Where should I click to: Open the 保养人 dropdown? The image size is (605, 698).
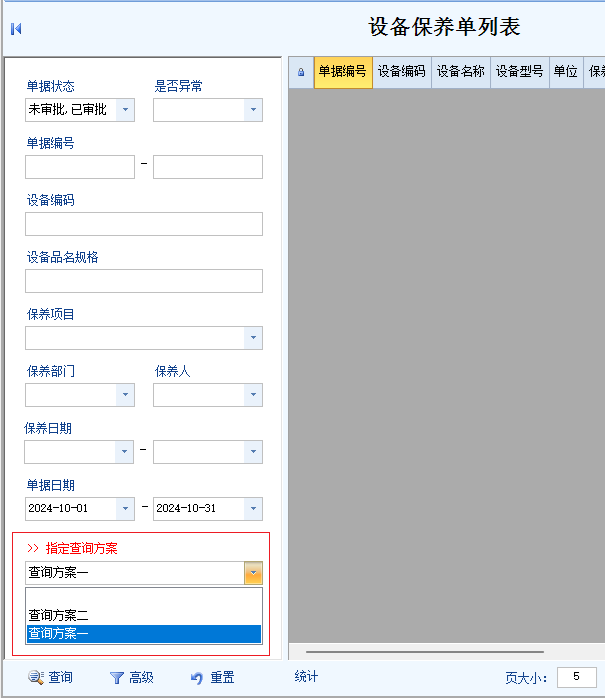253,395
